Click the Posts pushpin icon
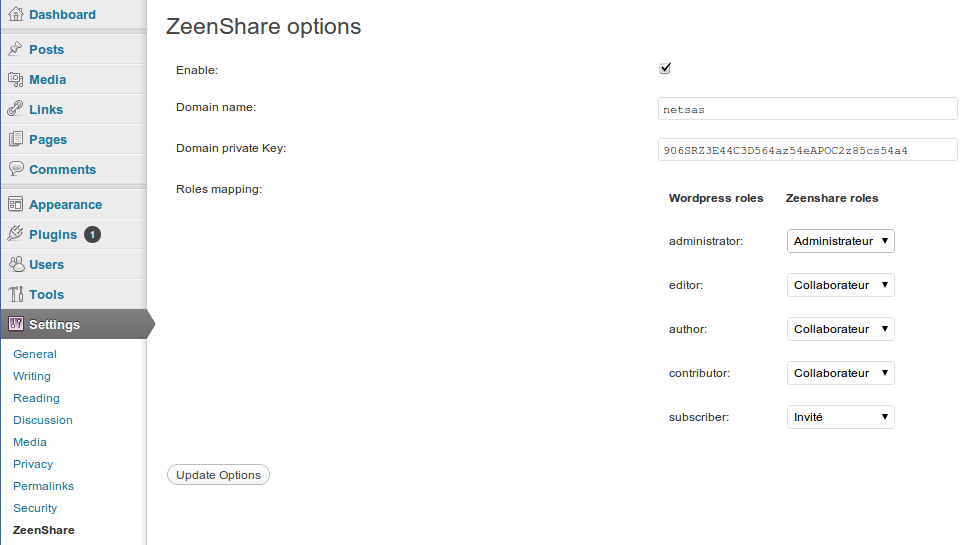 click(16, 49)
